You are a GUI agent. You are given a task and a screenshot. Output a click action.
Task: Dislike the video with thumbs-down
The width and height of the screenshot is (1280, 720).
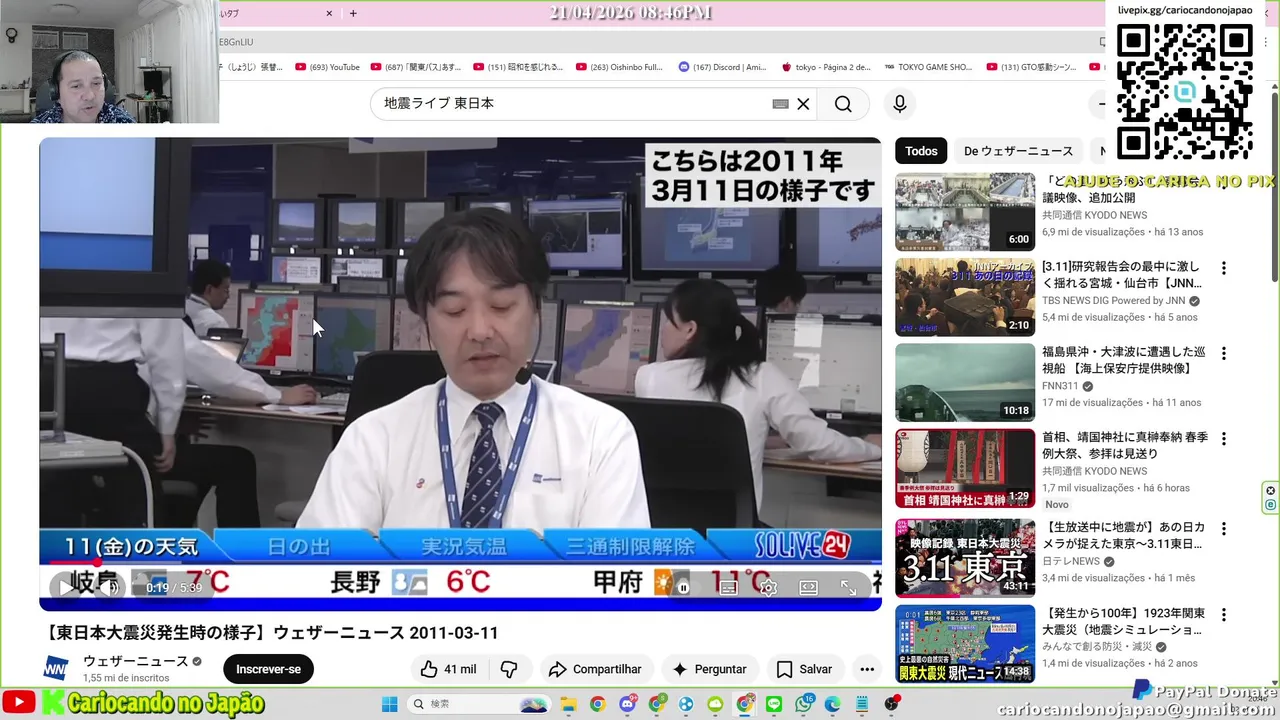pos(509,669)
